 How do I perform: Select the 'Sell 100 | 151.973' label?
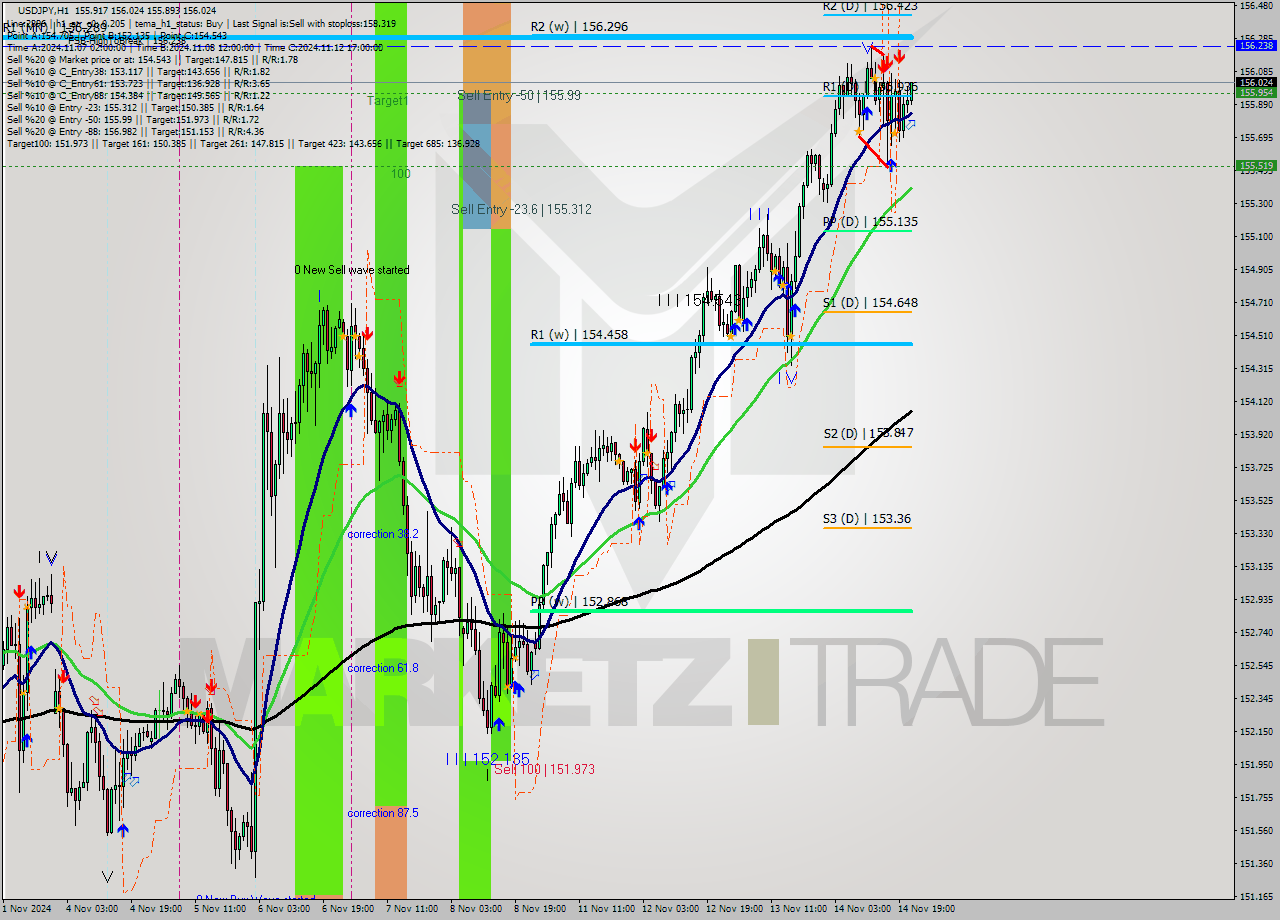[x=545, y=769]
